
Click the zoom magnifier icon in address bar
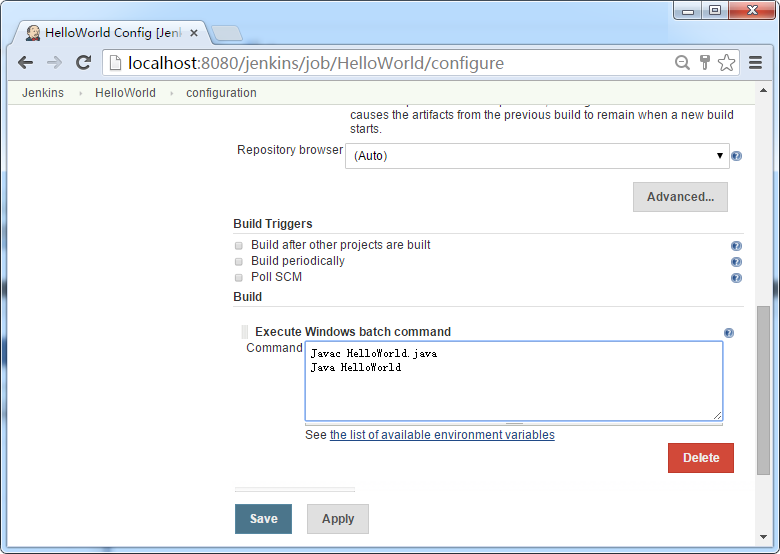pos(682,63)
